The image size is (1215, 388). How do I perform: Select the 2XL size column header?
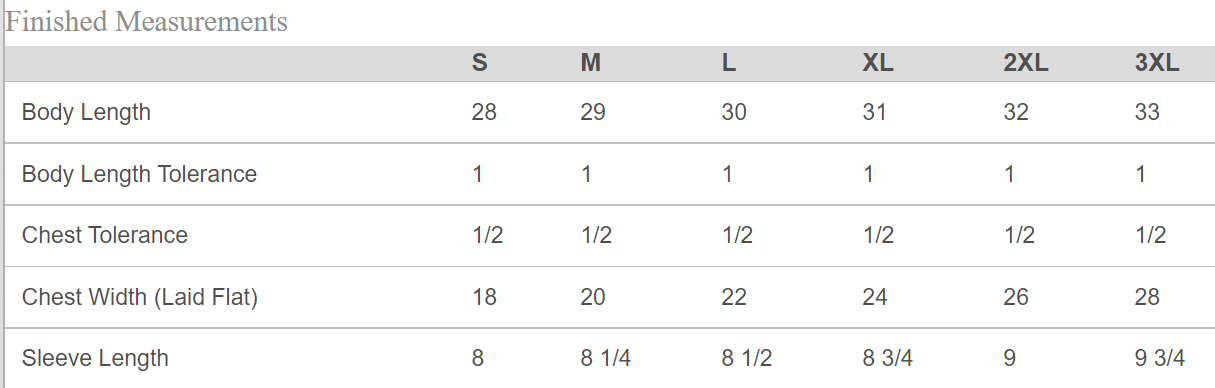pos(1026,63)
